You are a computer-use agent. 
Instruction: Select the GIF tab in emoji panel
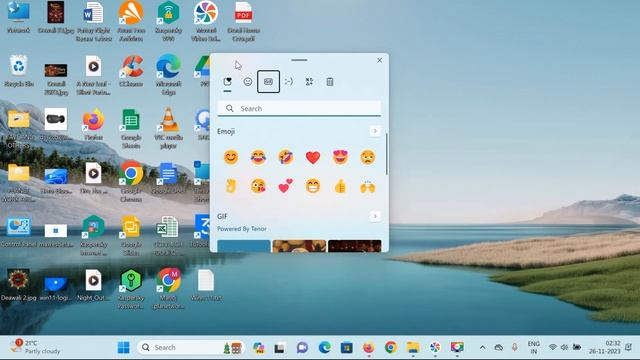point(268,82)
